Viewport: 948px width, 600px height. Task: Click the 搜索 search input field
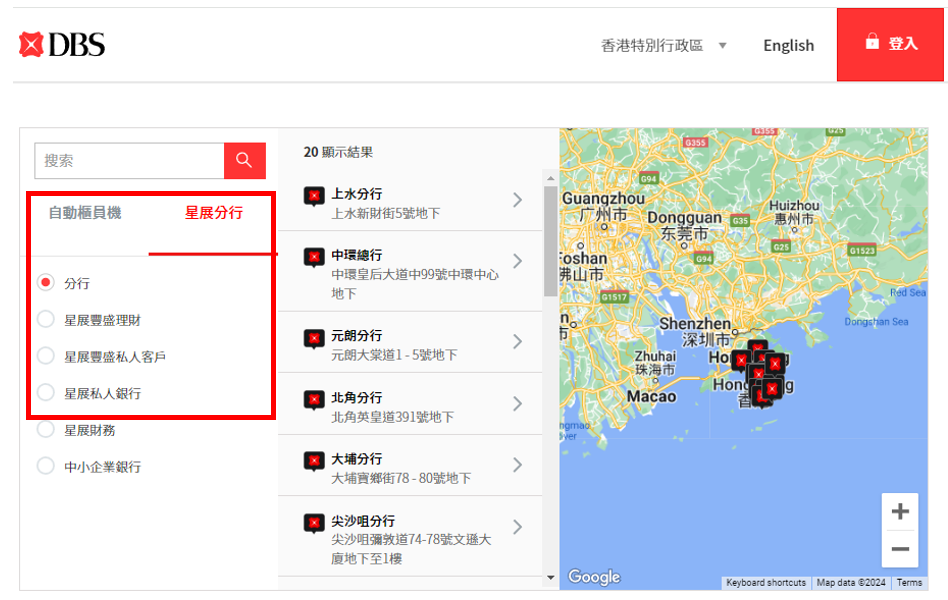pyautogui.click(x=129, y=160)
